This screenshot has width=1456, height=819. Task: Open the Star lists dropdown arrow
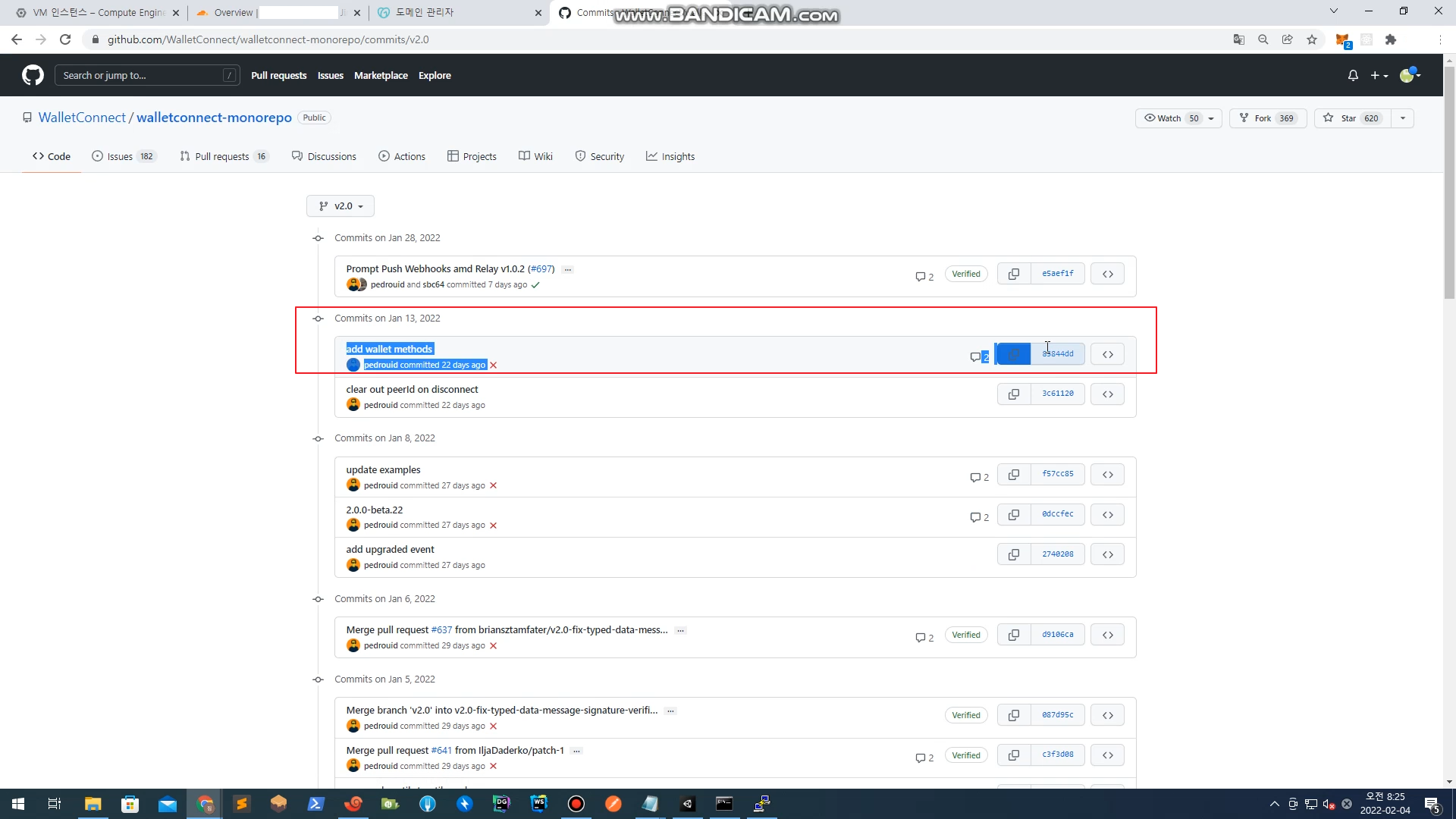click(1403, 118)
